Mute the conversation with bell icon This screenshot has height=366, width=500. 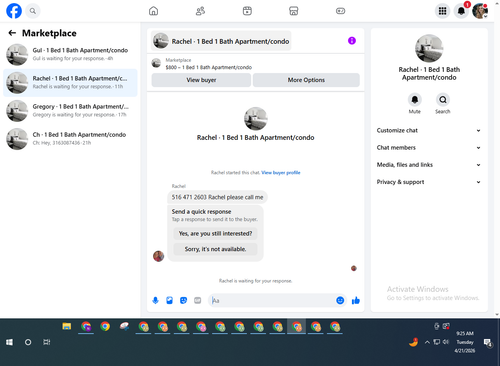415,100
